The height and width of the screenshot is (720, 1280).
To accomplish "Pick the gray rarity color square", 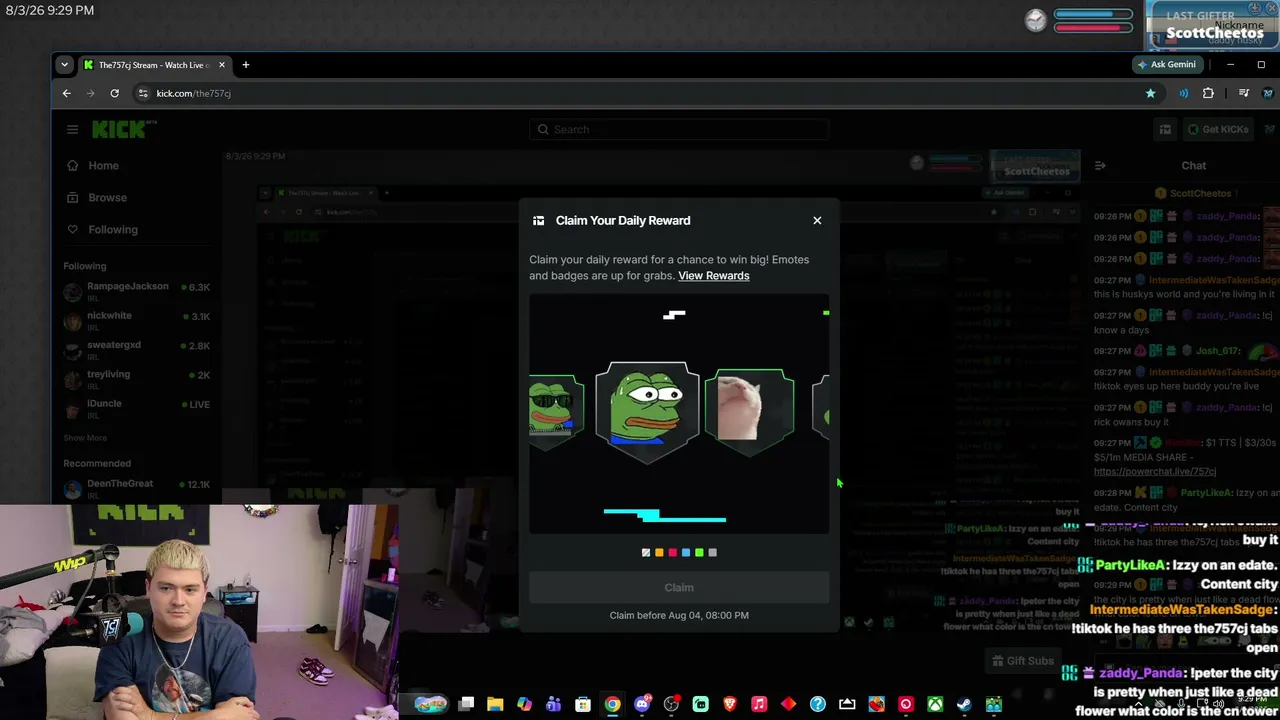I will click(x=712, y=552).
